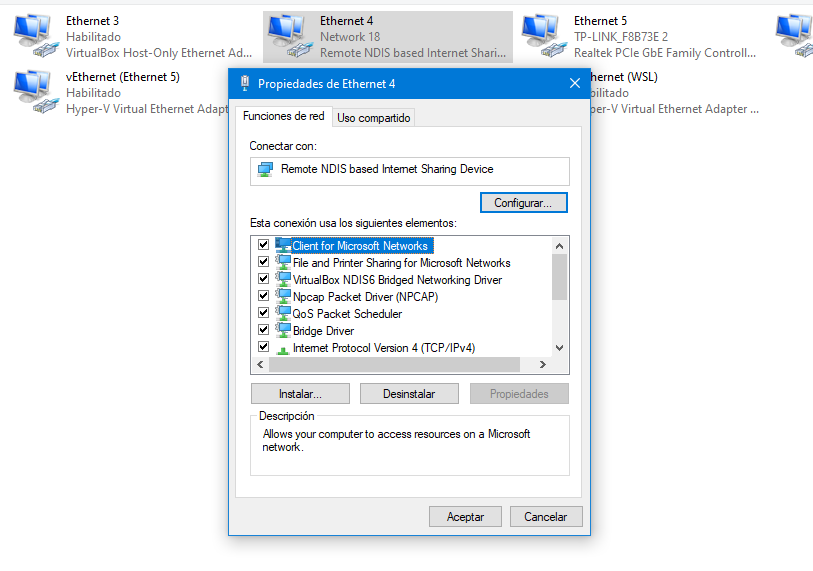The image size is (813, 571).
Task: Click the partly hidden vEthernet (WSL) name
Action: point(624,77)
